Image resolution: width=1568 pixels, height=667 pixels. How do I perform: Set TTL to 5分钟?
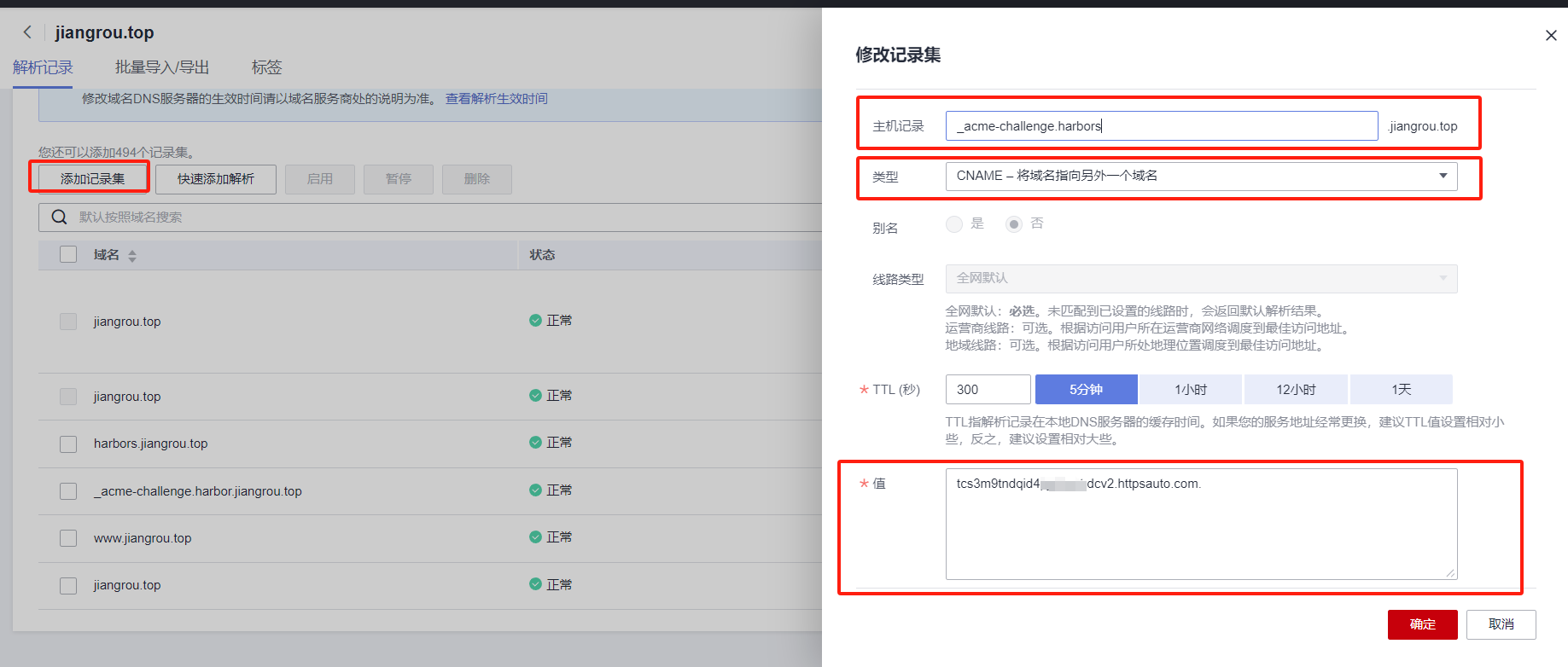tap(1087, 389)
